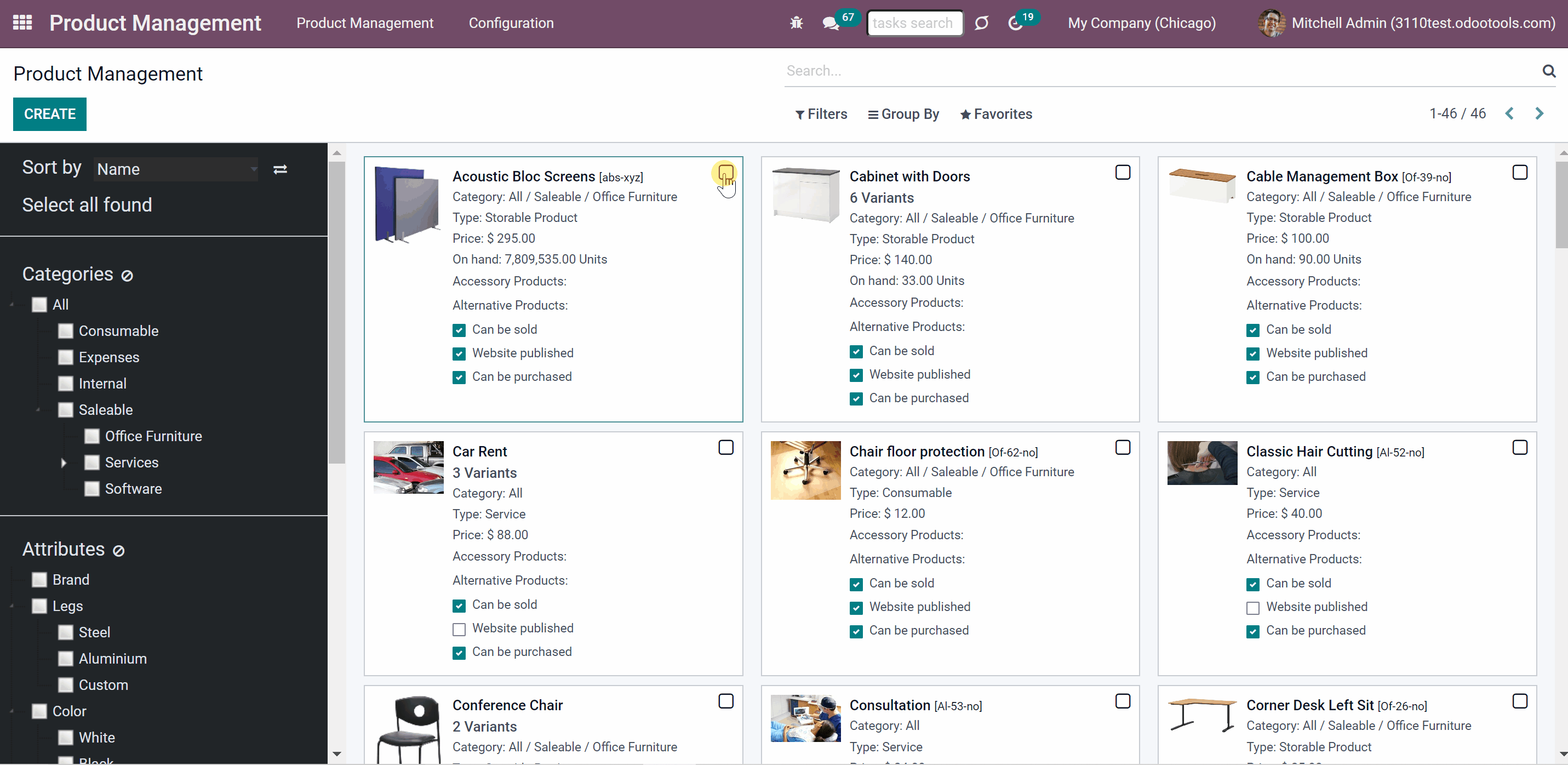Click the refresh circular arrow icon
1568x765 pixels.
(981, 23)
